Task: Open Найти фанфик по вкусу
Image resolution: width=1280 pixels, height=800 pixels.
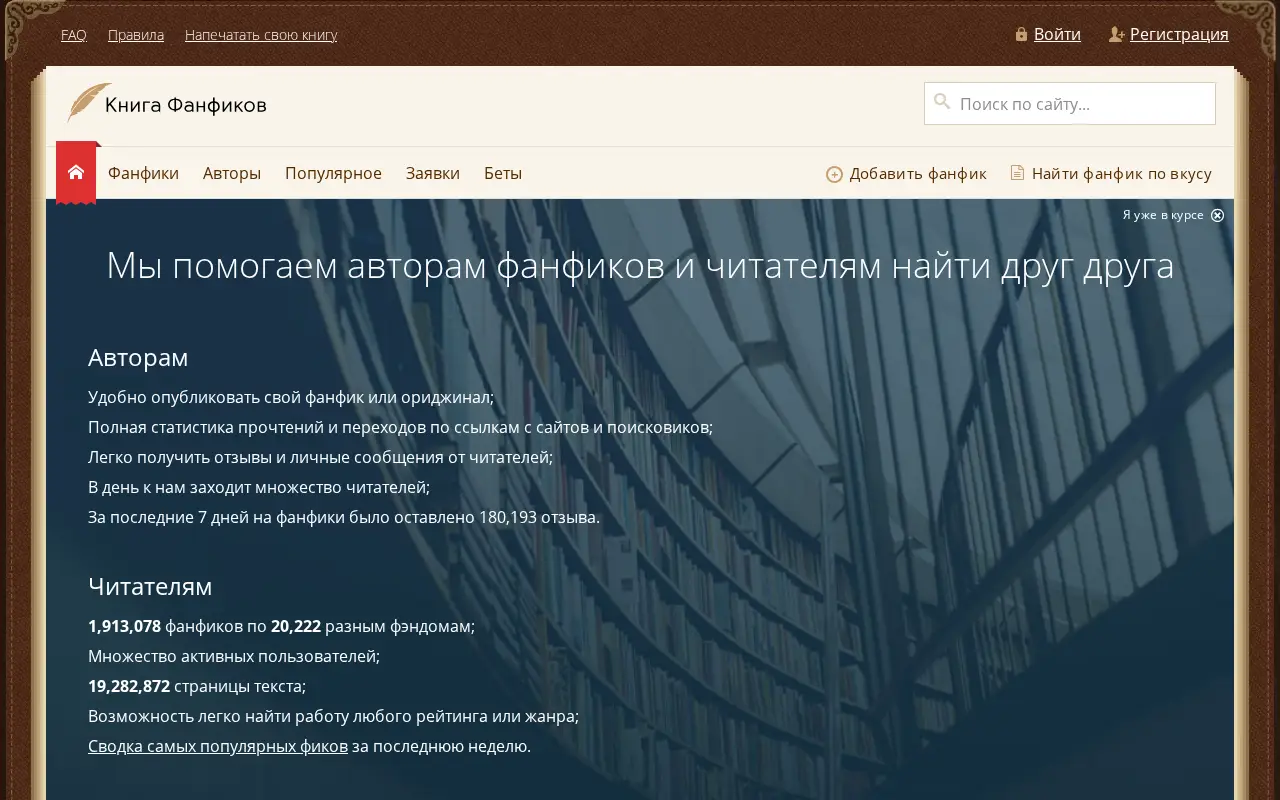Action: (1122, 174)
